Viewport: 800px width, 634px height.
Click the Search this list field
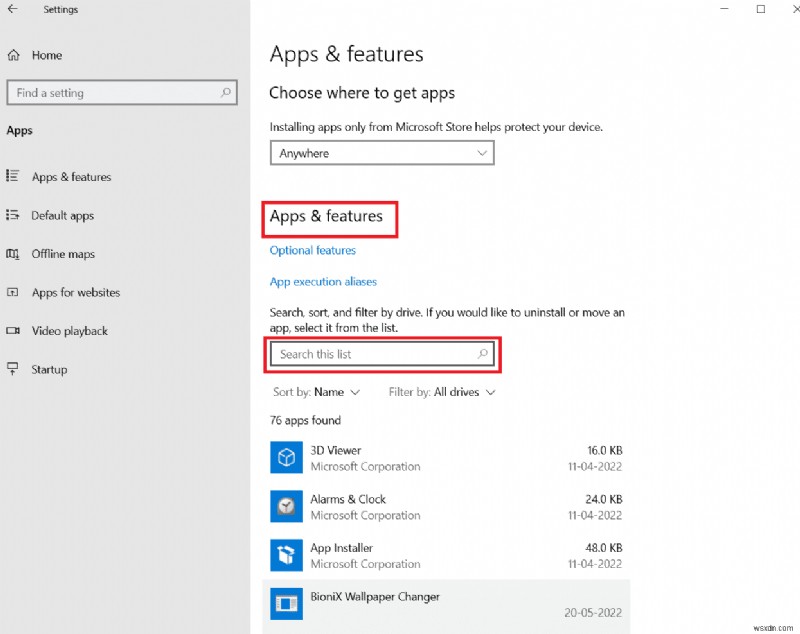pos(383,354)
